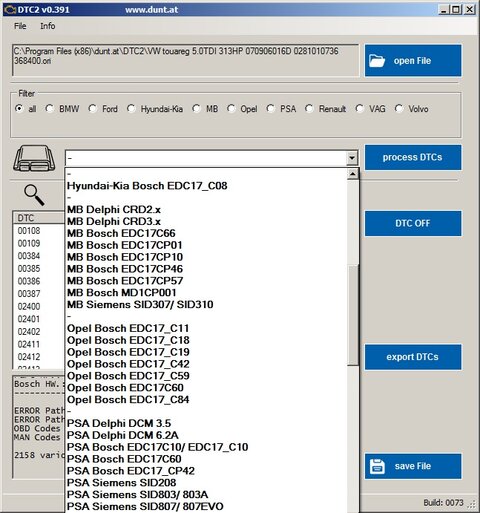Click the process DTCs button

(x=413, y=157)
